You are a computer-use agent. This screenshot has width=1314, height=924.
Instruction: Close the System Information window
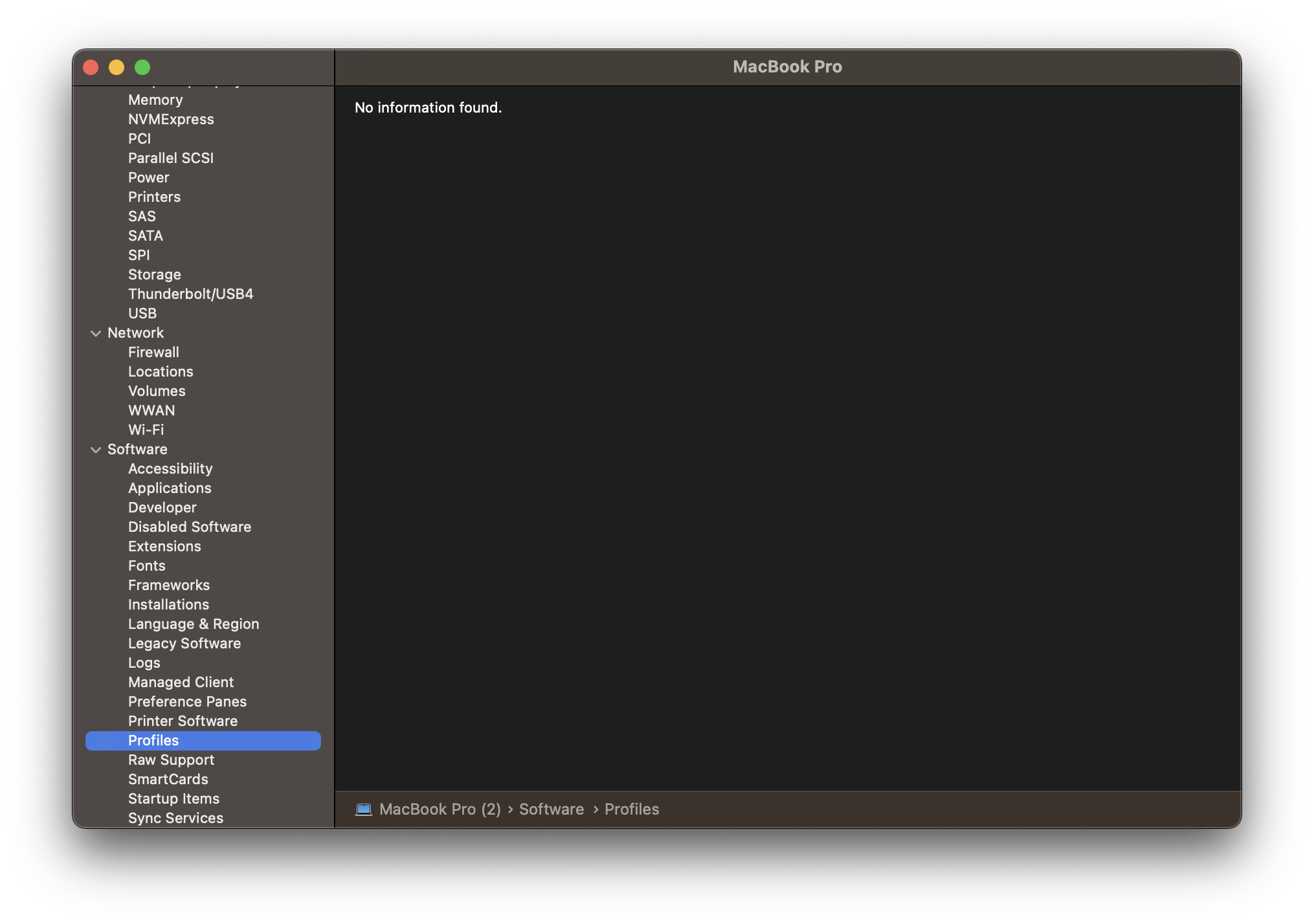click(91, 67)
